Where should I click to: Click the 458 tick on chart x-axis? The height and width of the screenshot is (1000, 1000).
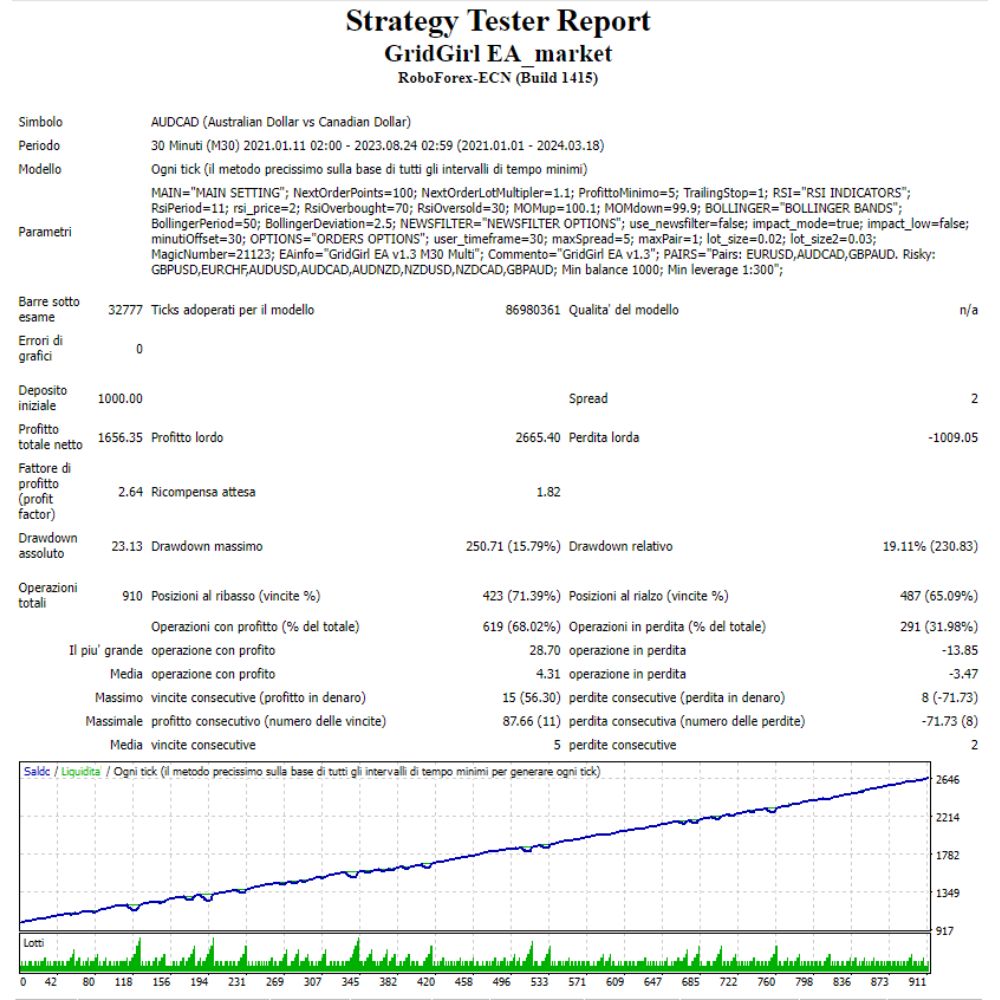pos(465,982)
